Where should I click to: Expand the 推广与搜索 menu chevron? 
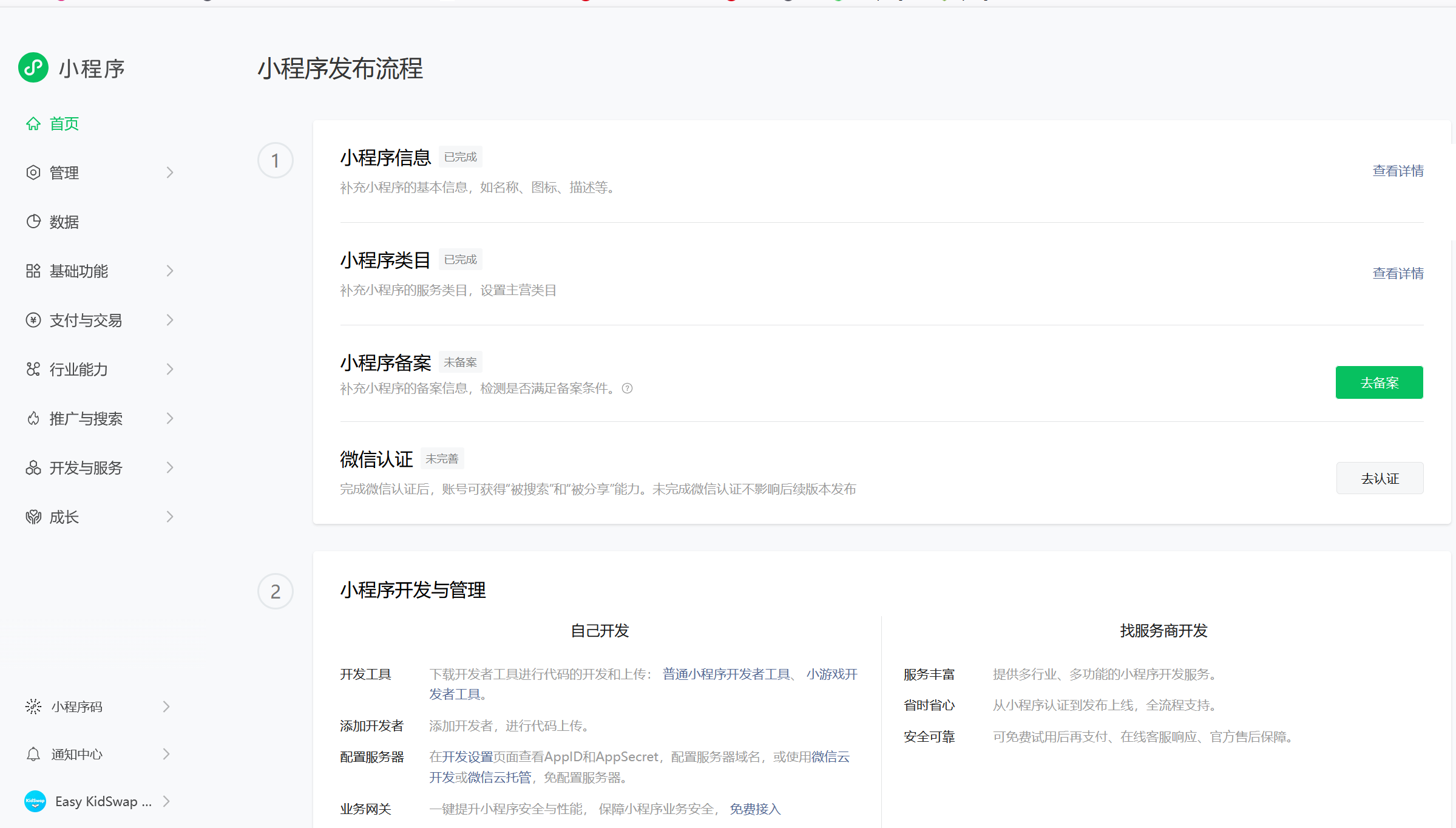coord(170,418)
